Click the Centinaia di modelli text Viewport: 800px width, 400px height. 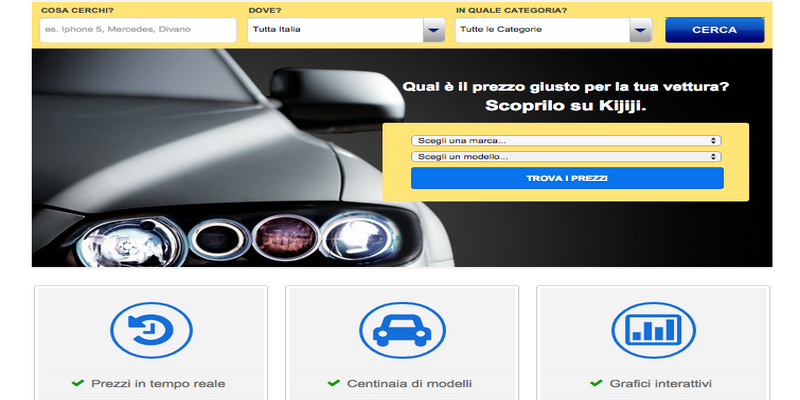click(409, 383)
